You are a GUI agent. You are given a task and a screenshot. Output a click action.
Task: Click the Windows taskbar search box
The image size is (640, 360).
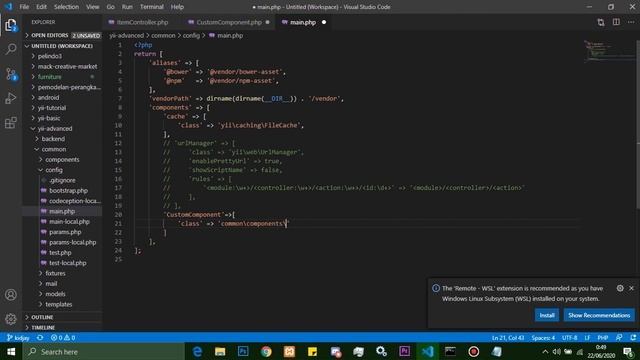pos(104,351)
